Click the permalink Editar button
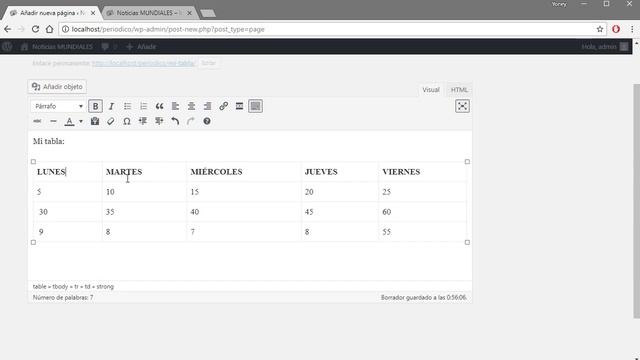Screen dimensions: 640x360 [x=208, y=63]
